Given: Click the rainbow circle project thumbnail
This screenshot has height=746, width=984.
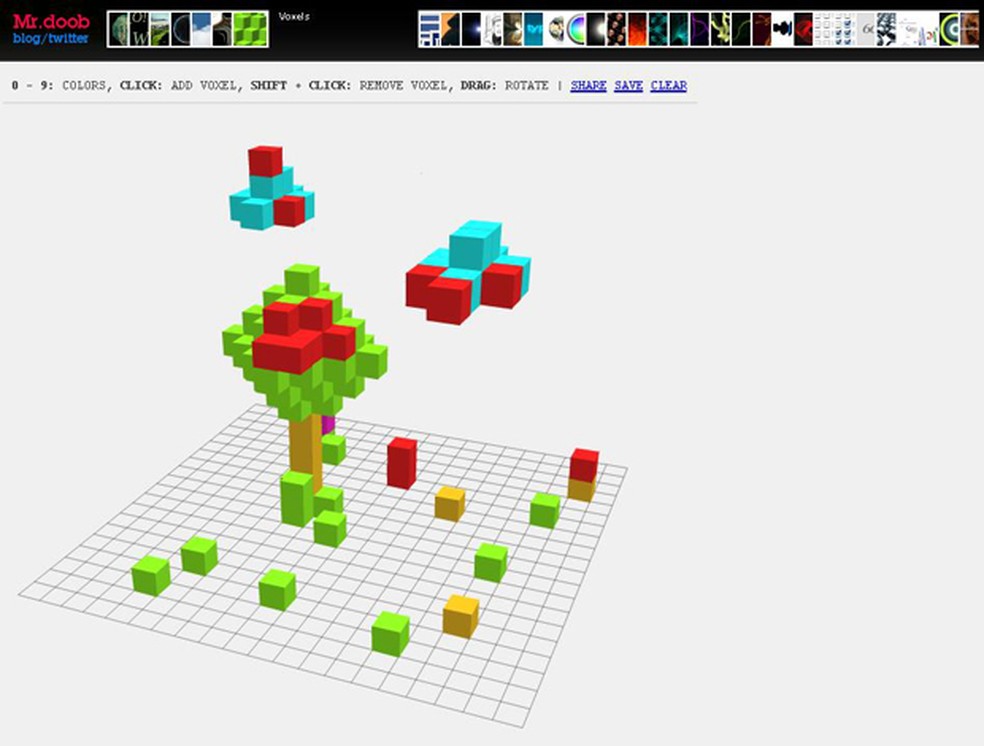Looking at the screenshot, I should click(x=575, y=26).
